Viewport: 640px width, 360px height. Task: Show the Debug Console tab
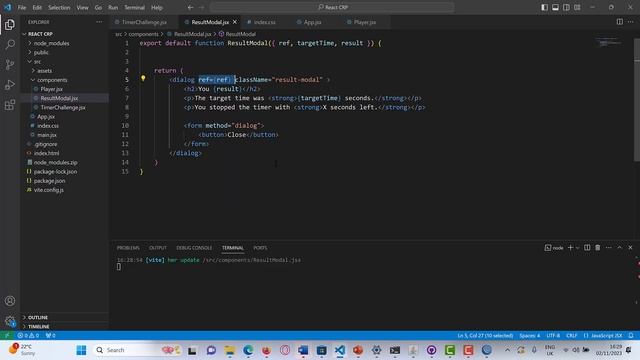194,248
